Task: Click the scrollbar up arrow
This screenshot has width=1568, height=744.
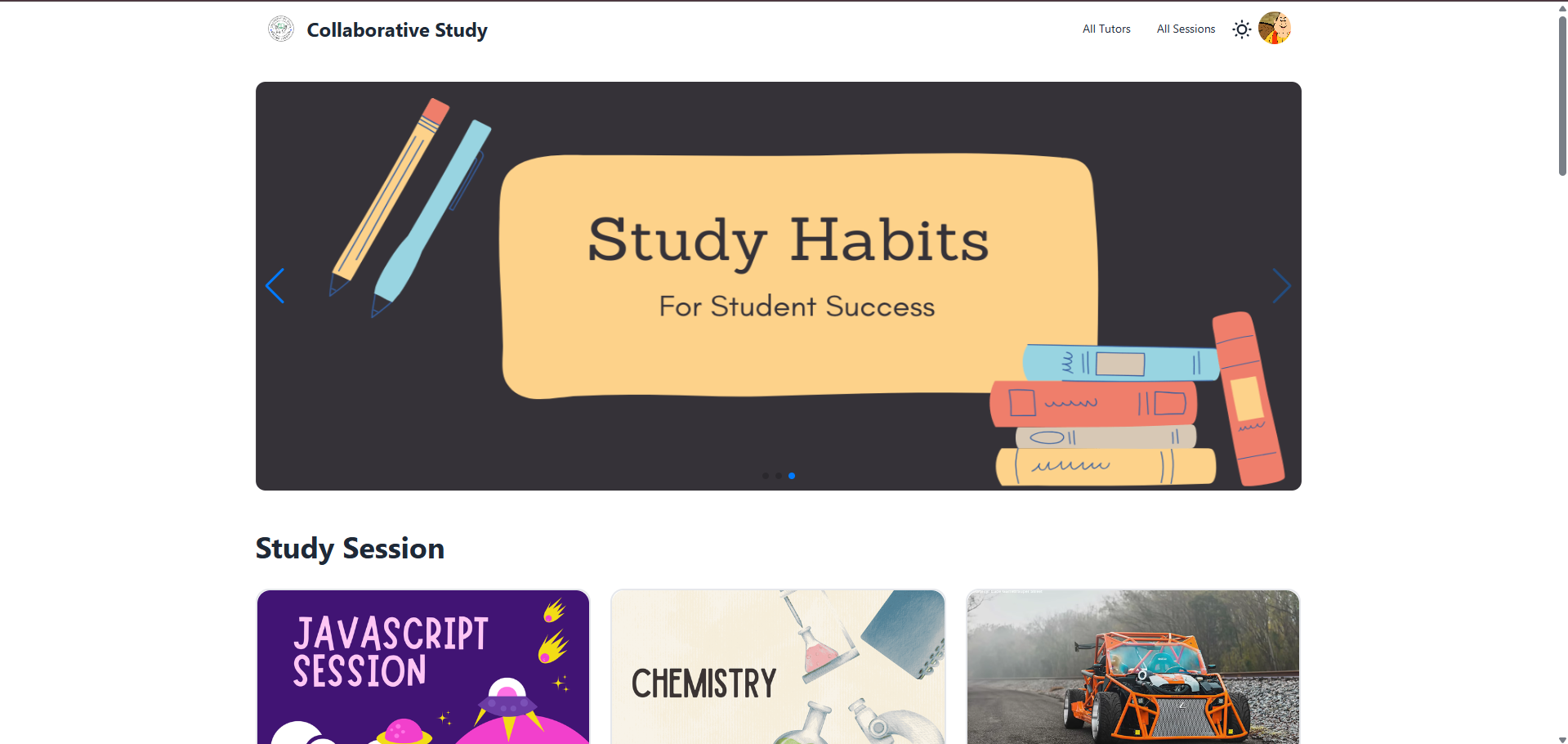Action: [1562, 7]
